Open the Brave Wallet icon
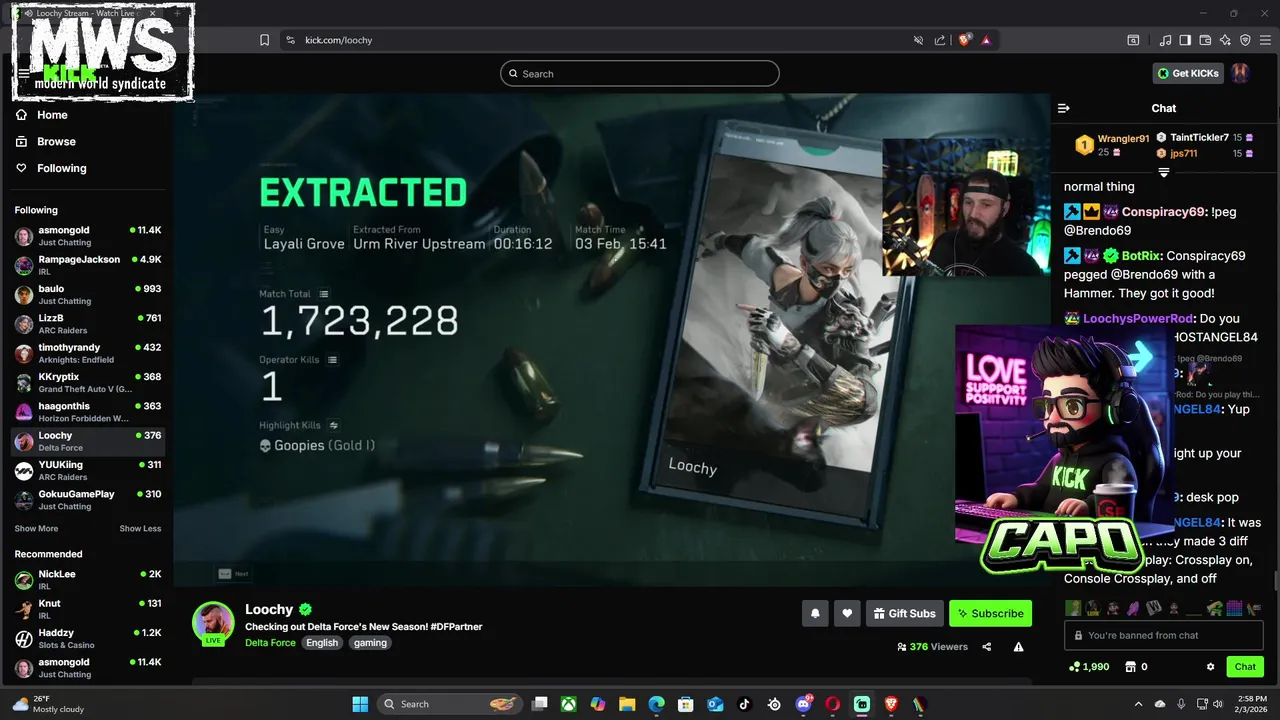The width and height of the screenshot is (1280, 720). point(1205,40)
